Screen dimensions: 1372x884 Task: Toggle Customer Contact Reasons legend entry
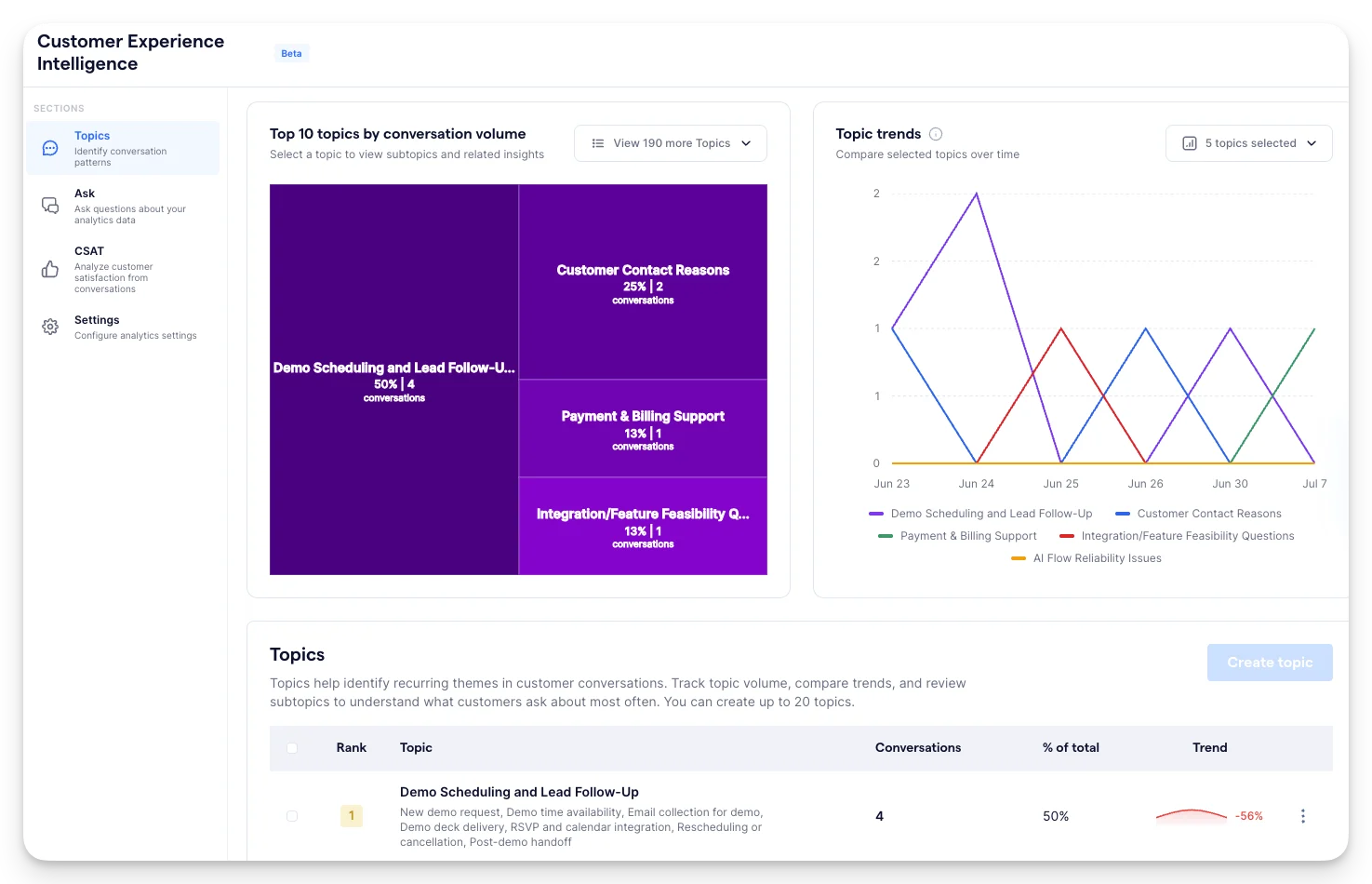point(1198,514)
